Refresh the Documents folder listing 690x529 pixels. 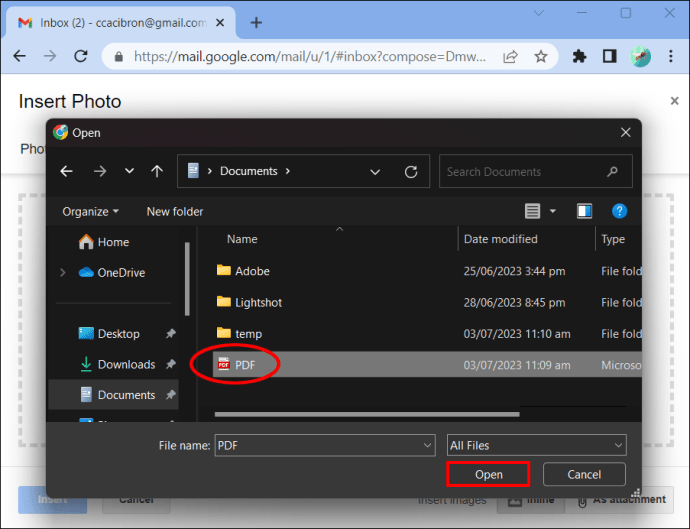[411, 172]
